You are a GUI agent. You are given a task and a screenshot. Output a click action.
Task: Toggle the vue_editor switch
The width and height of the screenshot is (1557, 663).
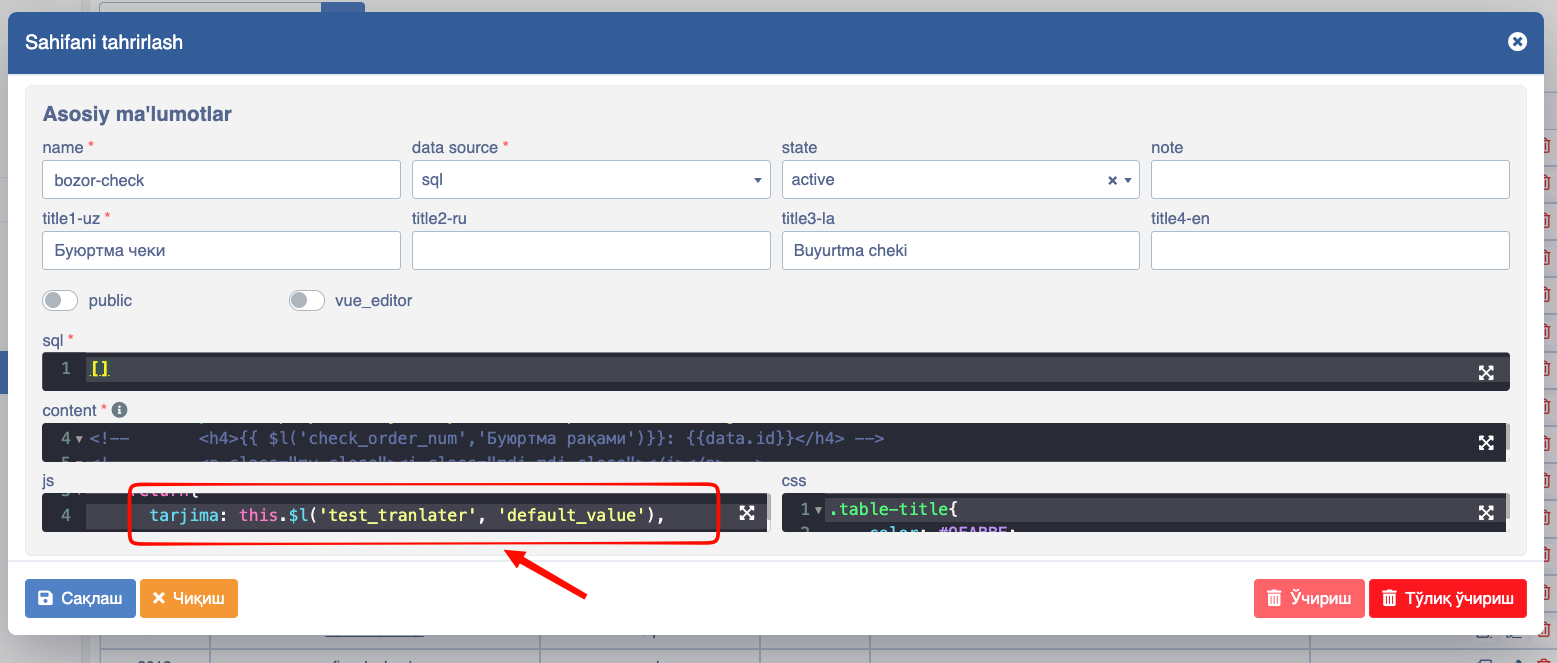[x=307, y=300]
